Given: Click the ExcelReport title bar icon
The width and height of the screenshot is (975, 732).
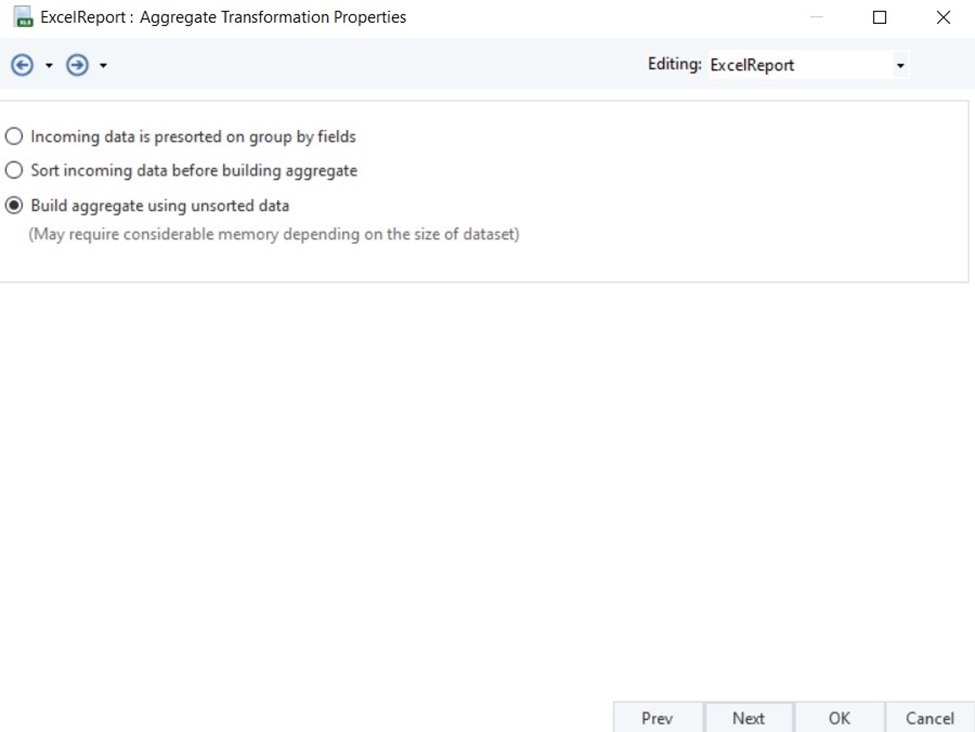Looking at the screenshot, I should [x=23, y=17].
